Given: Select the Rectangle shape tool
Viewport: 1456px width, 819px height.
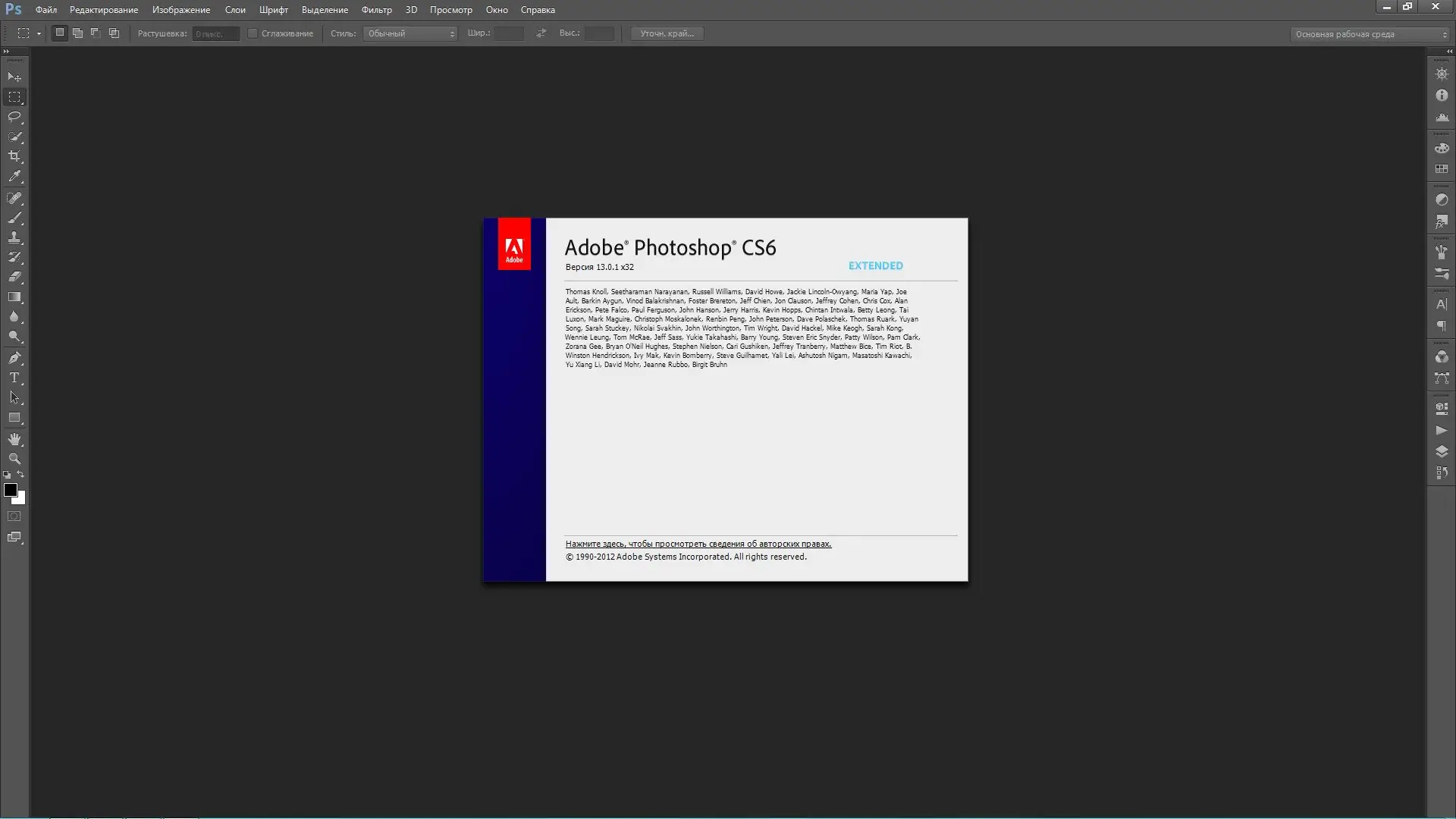Looking at the screenshot, I should 14,417.
